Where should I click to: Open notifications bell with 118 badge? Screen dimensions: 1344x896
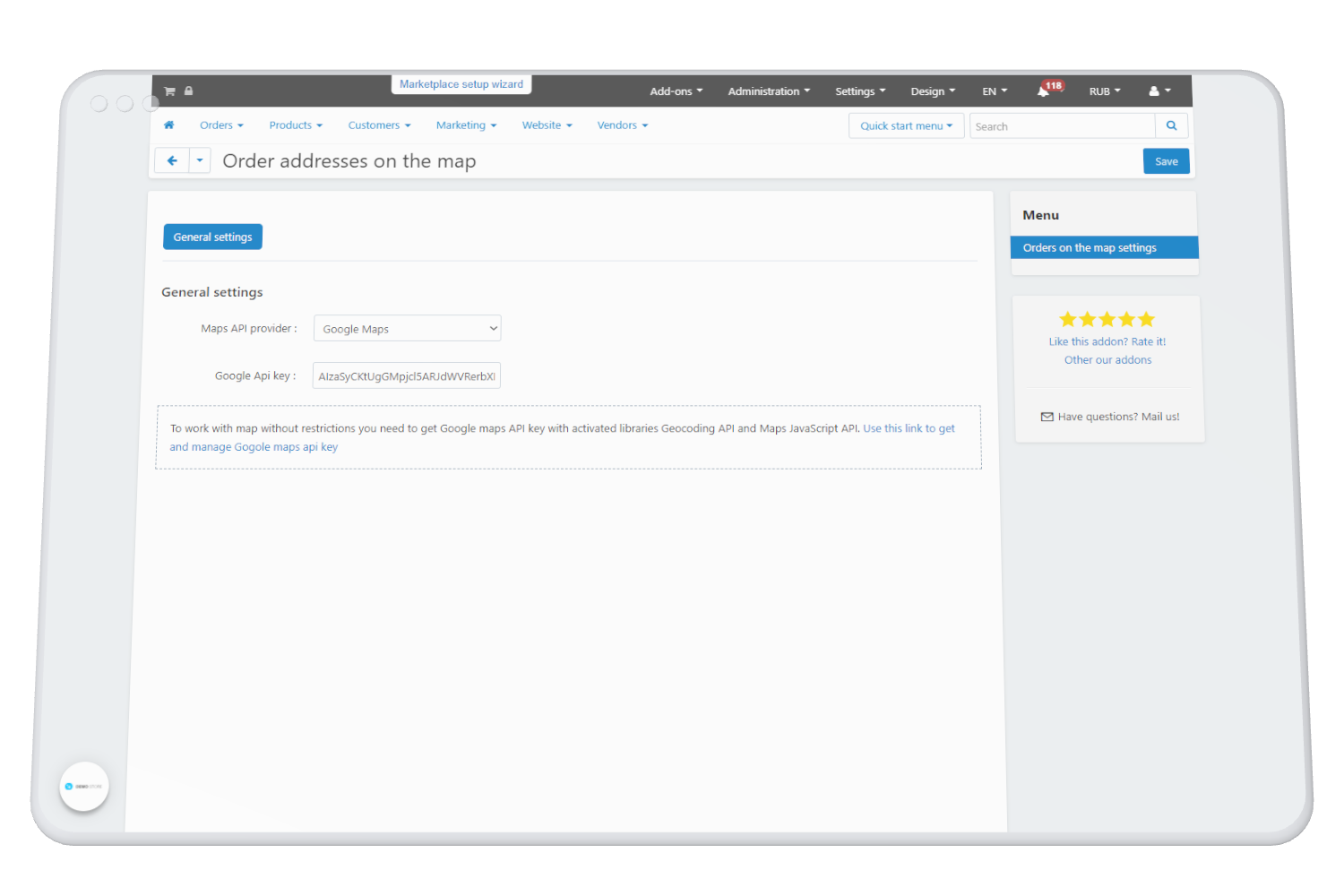click(1044, 91)
